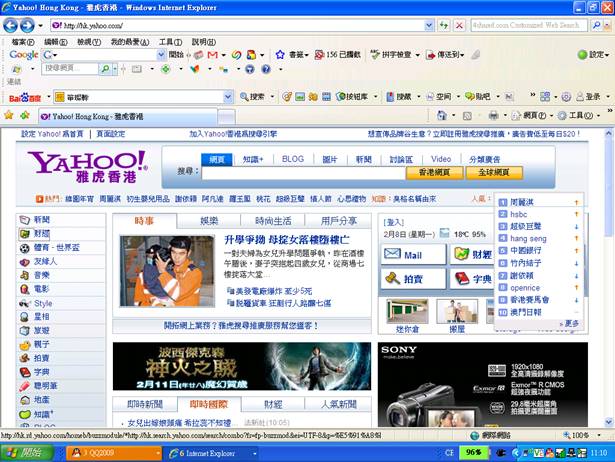This screenshot has height=462, width=615.
Task: Open 新聞 in the left sidebar
Action: click(x=42, y=220)
